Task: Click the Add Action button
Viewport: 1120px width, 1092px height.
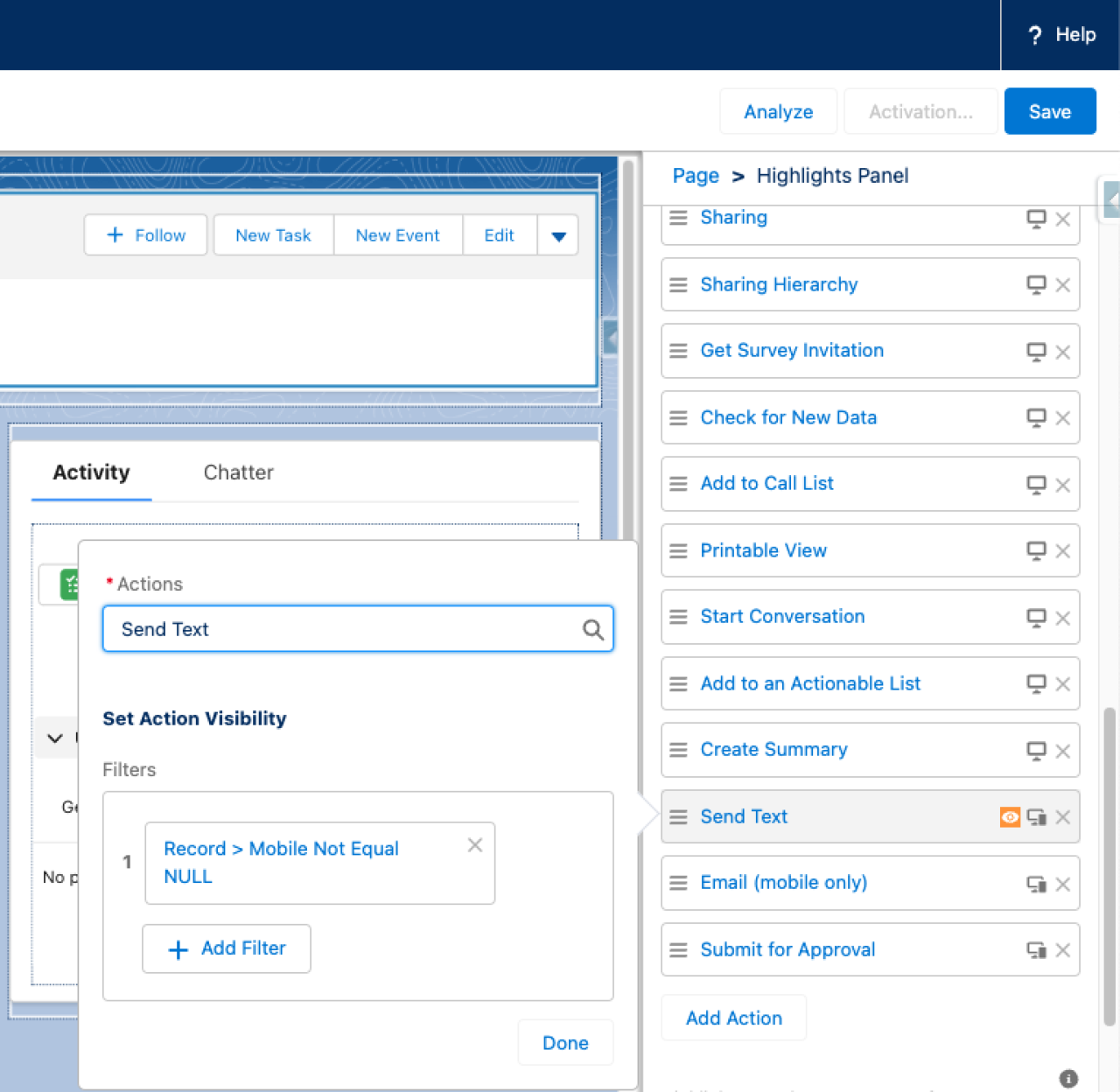Action: pos(733,1018)
